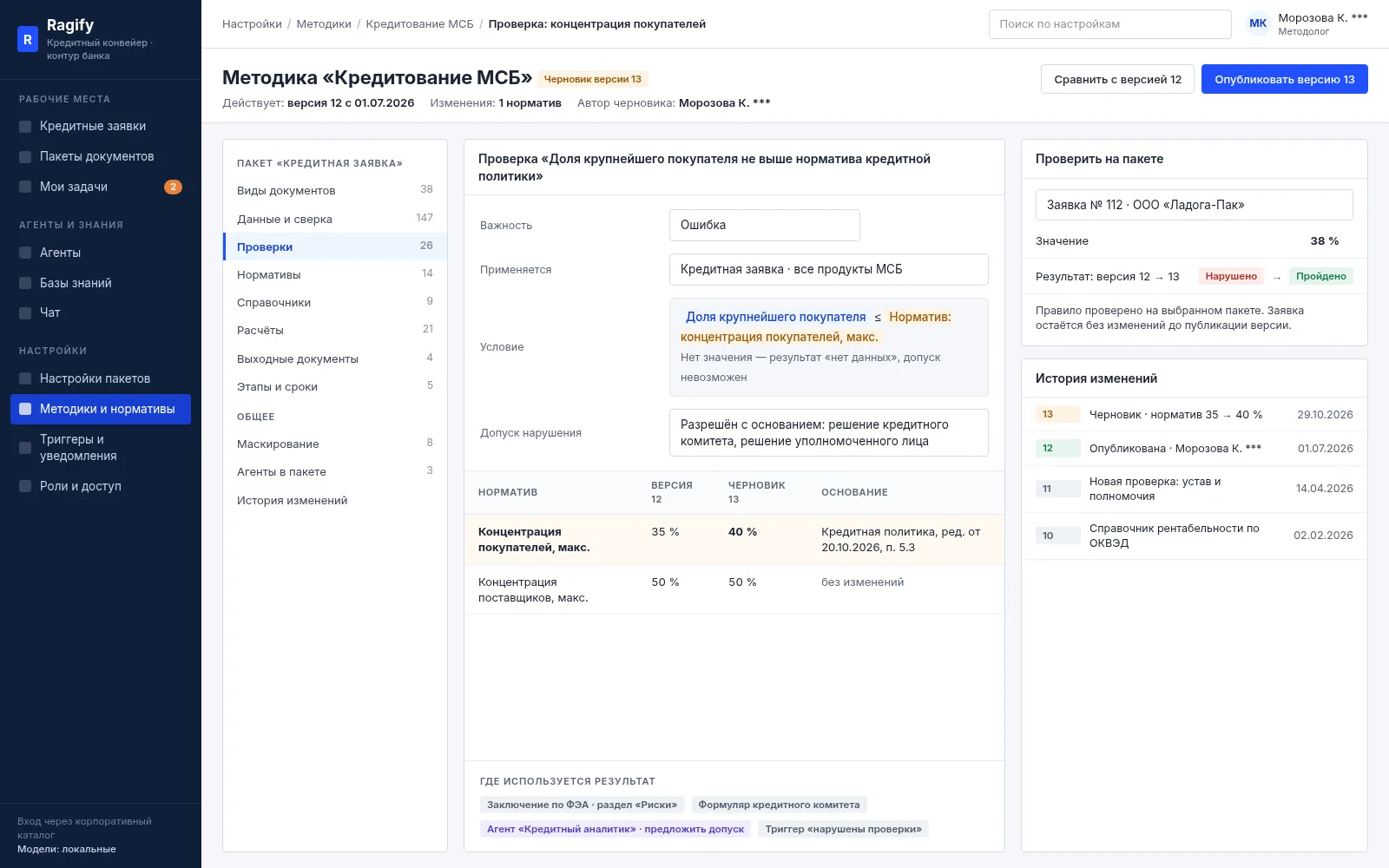Click the icon beside Базы знаний
Screen dimensions: 1389x868
[25, 284]
